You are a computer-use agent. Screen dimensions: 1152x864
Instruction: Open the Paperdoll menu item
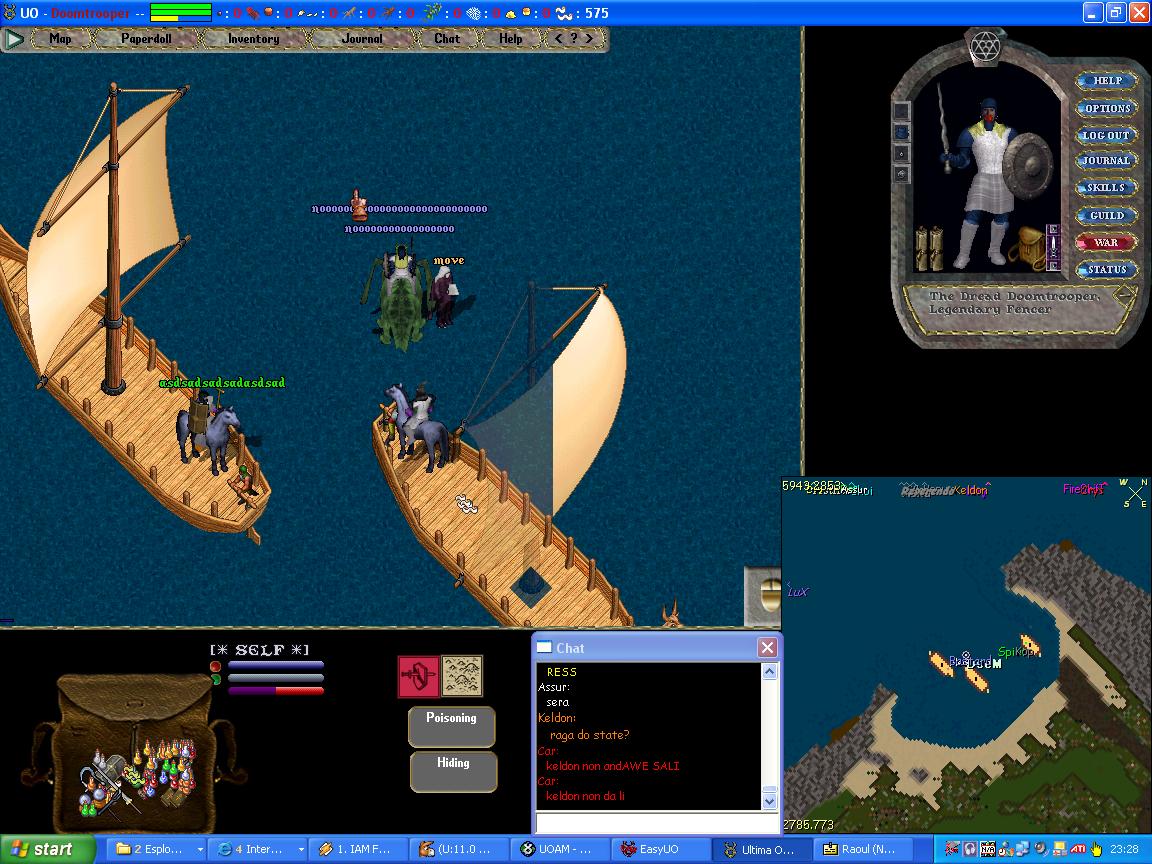(146, 39)
